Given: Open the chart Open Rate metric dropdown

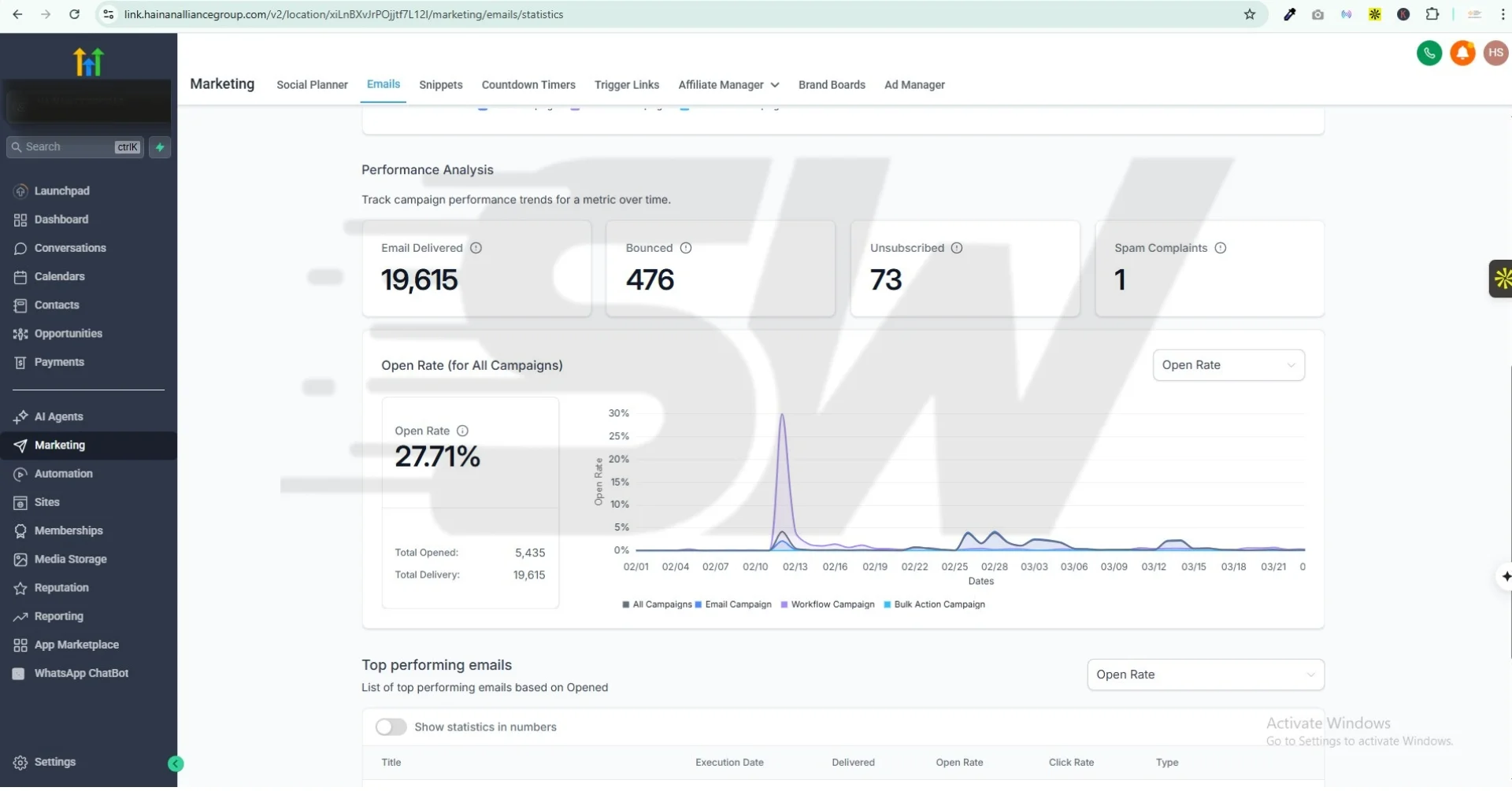Looking at the screenshot, I should pyautogui.click(x=1228, y=367).
